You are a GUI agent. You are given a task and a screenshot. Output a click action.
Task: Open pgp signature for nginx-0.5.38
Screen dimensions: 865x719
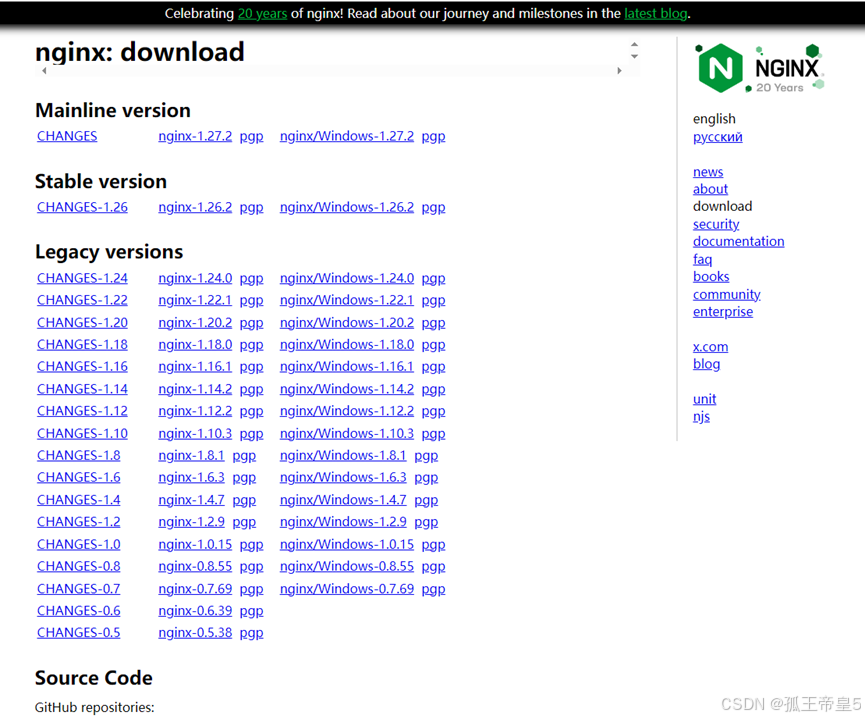coord(251,633)
